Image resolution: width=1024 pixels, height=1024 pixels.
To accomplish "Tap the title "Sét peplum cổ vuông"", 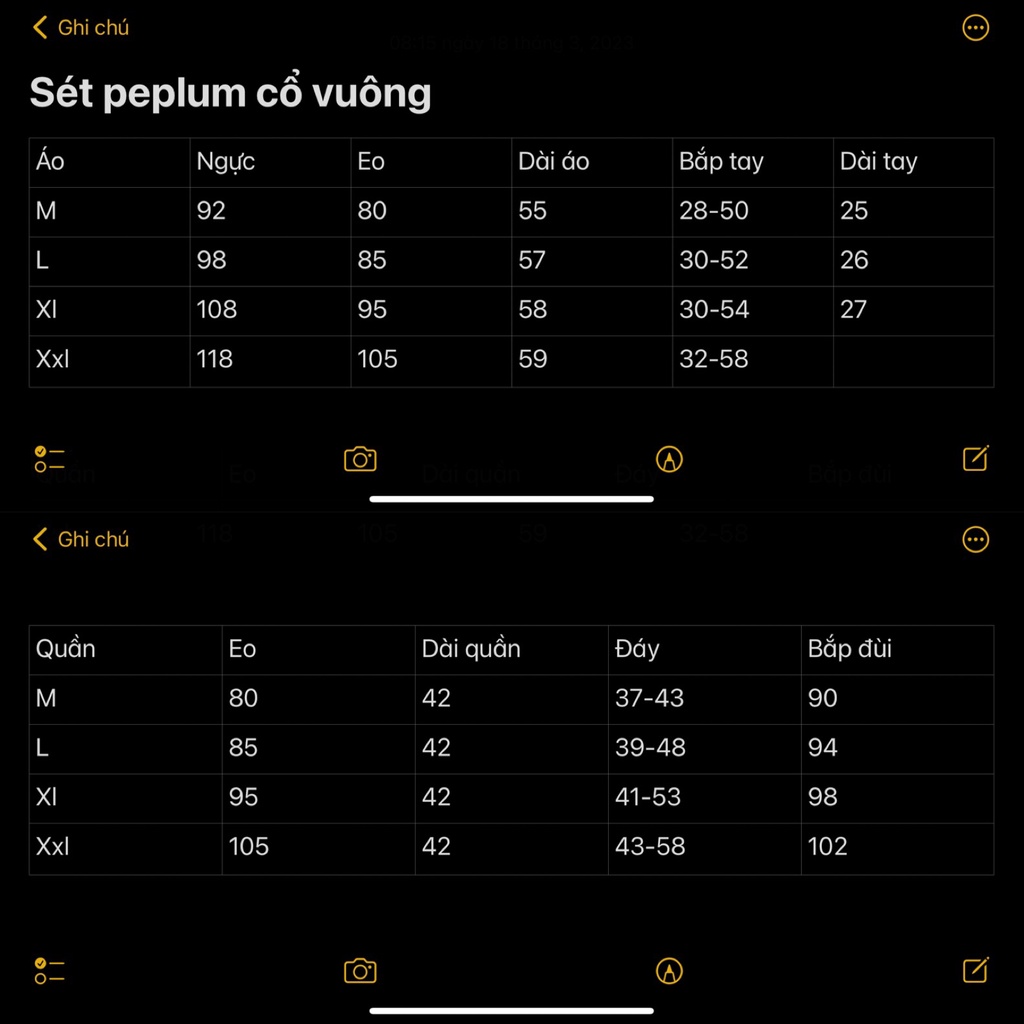I will [x=231, y=93].
